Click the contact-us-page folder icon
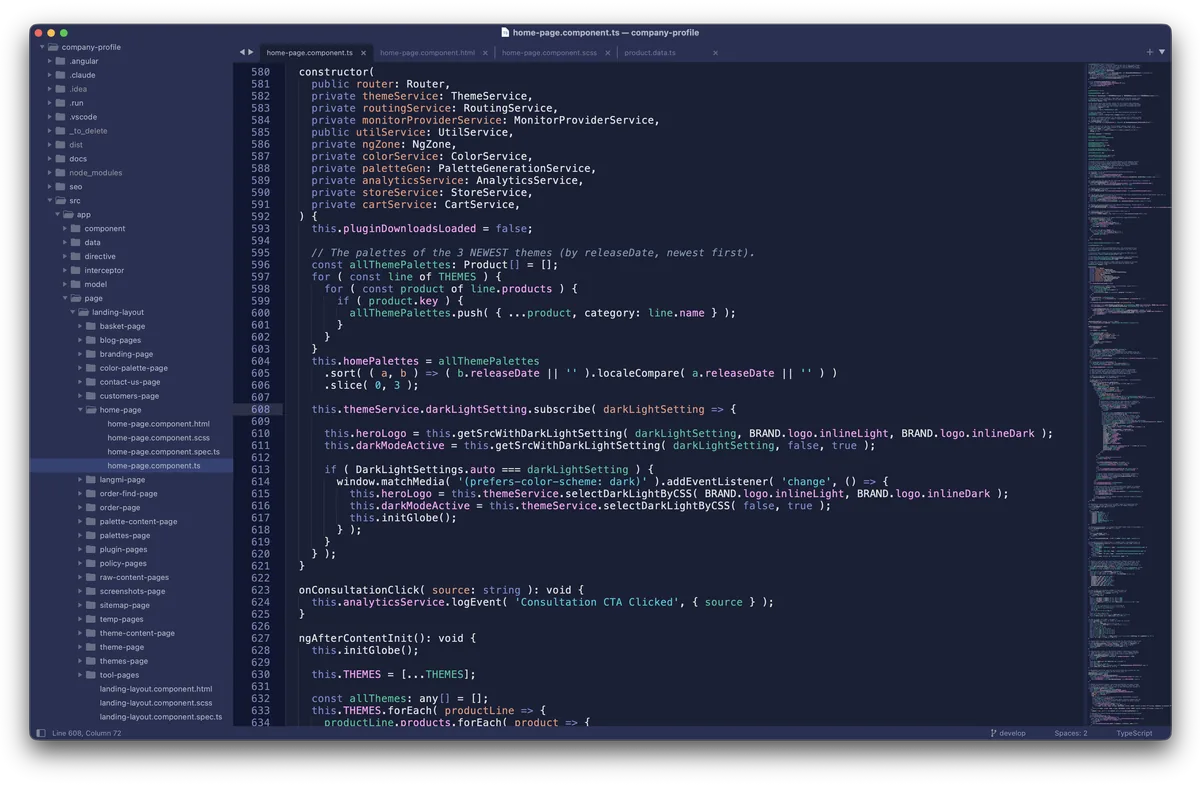Viewport: 1200px width, 787px height. point(91,382)
